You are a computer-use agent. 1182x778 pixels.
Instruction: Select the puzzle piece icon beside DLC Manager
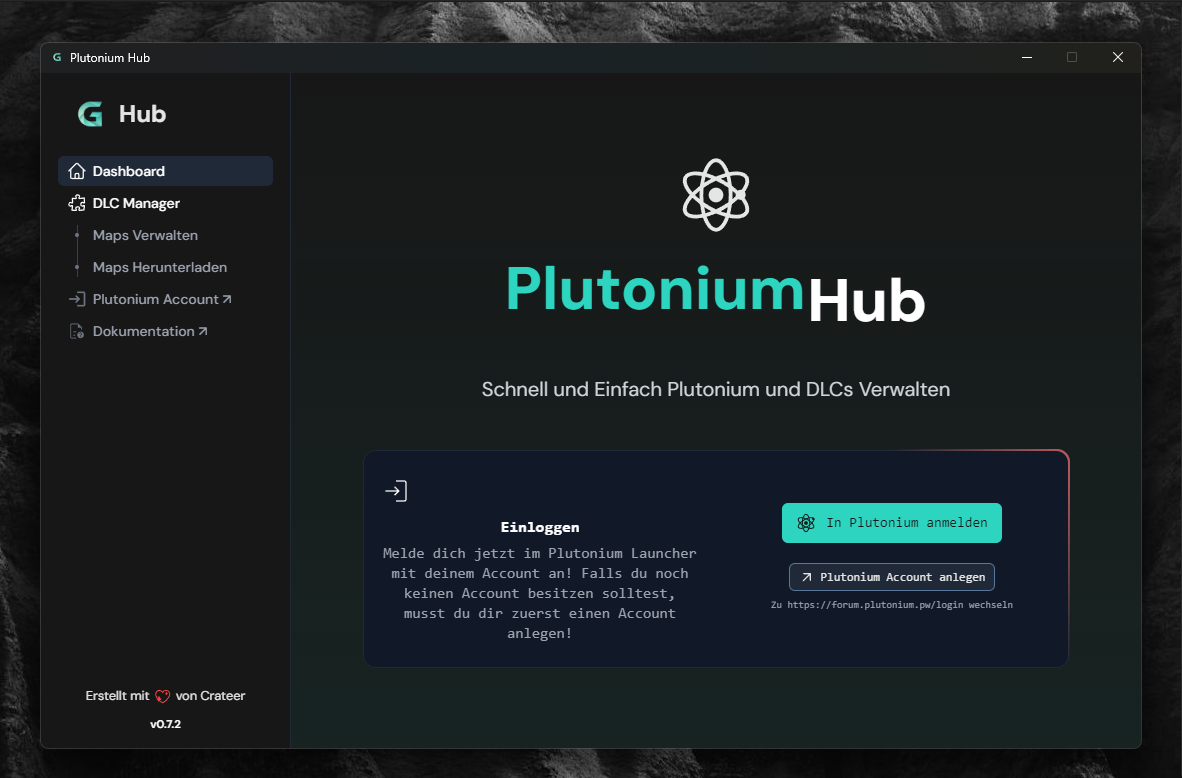[77, 202]
